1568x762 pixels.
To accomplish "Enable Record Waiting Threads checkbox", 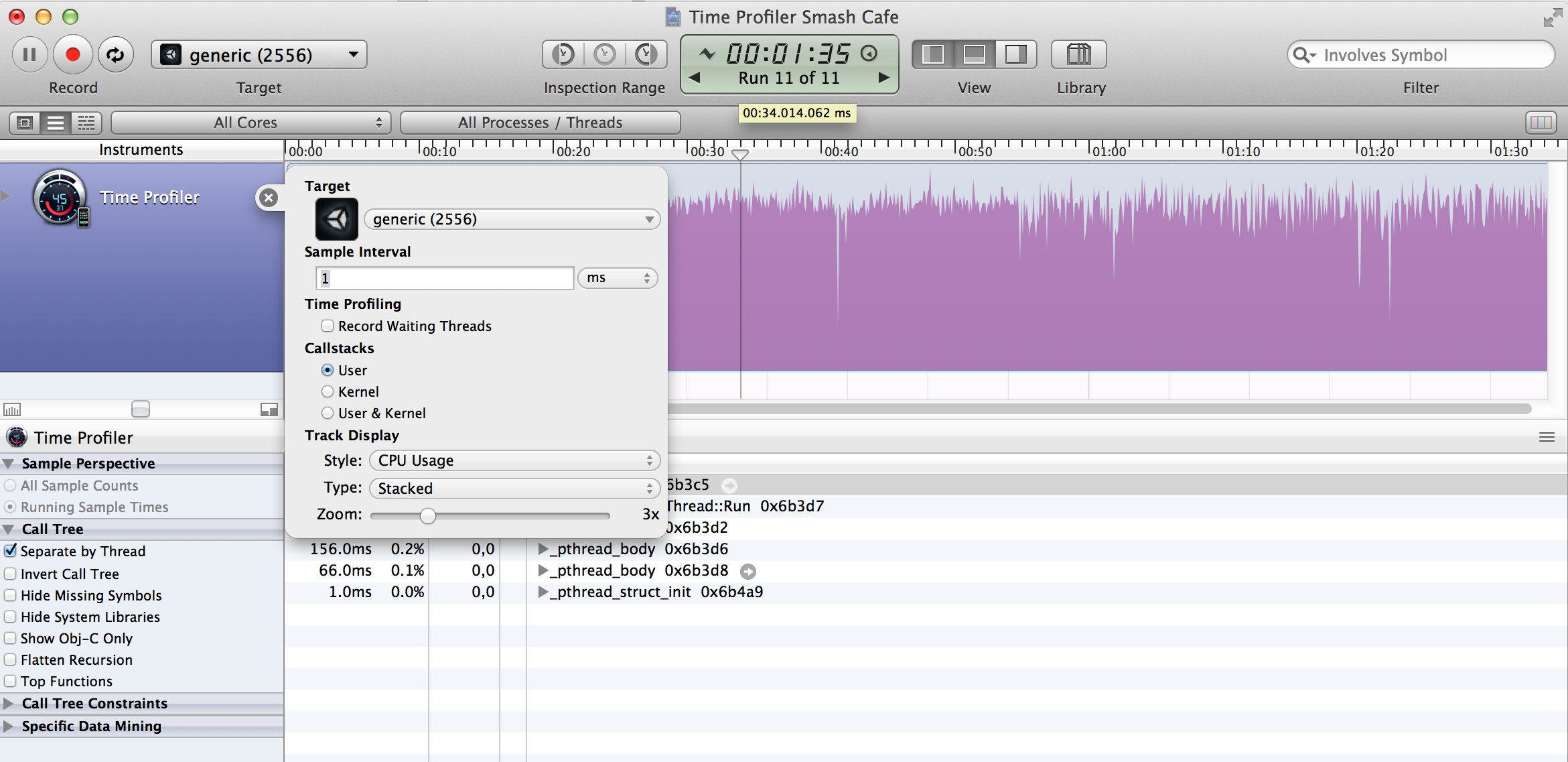I will point(328,326).
